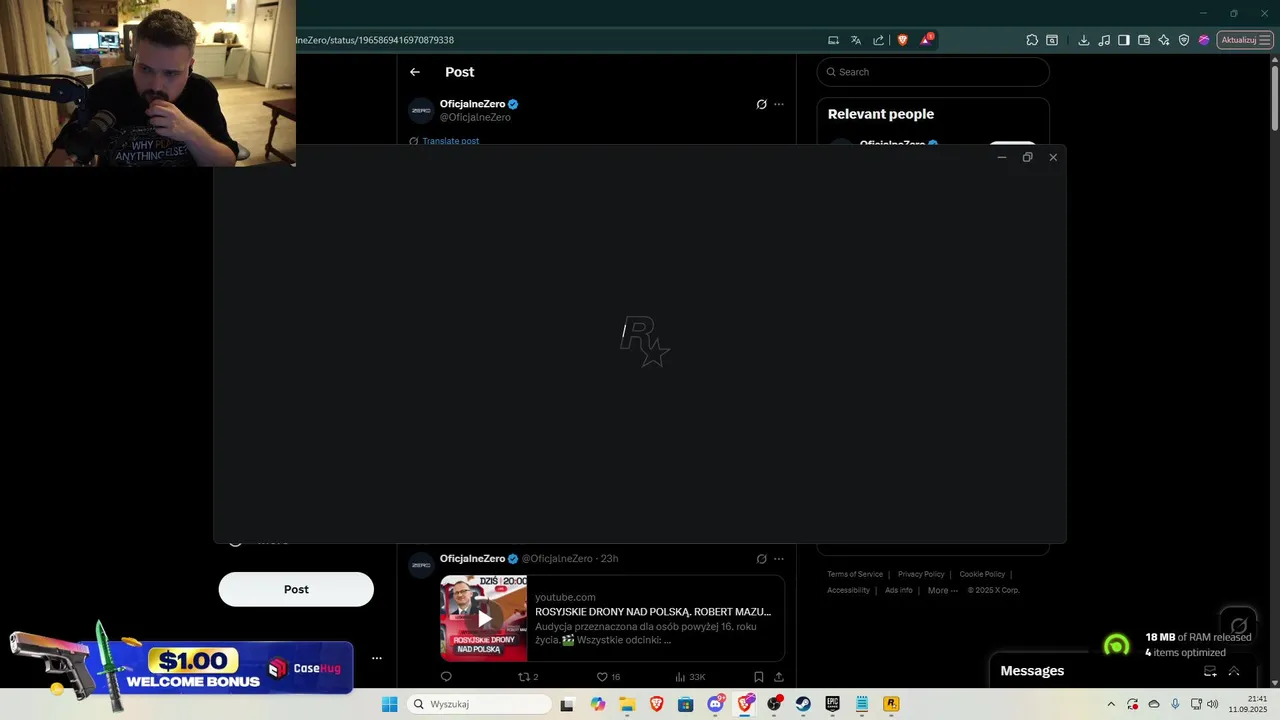Screen dimensions: 1280x720
Task: Open Grok icon on top OficjalneZero post
Action: click(761, 104)
